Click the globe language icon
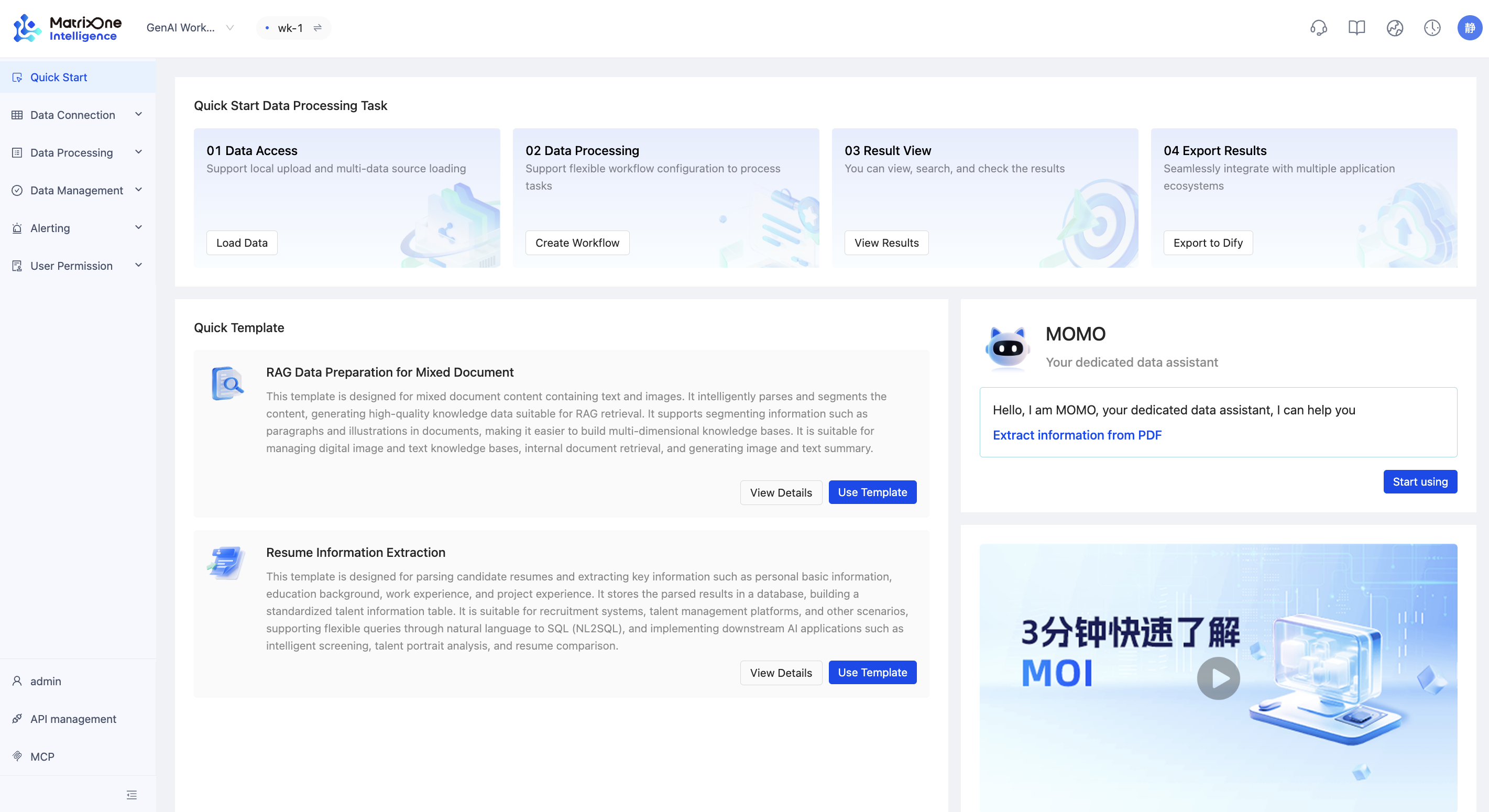 pos(1394,28)
